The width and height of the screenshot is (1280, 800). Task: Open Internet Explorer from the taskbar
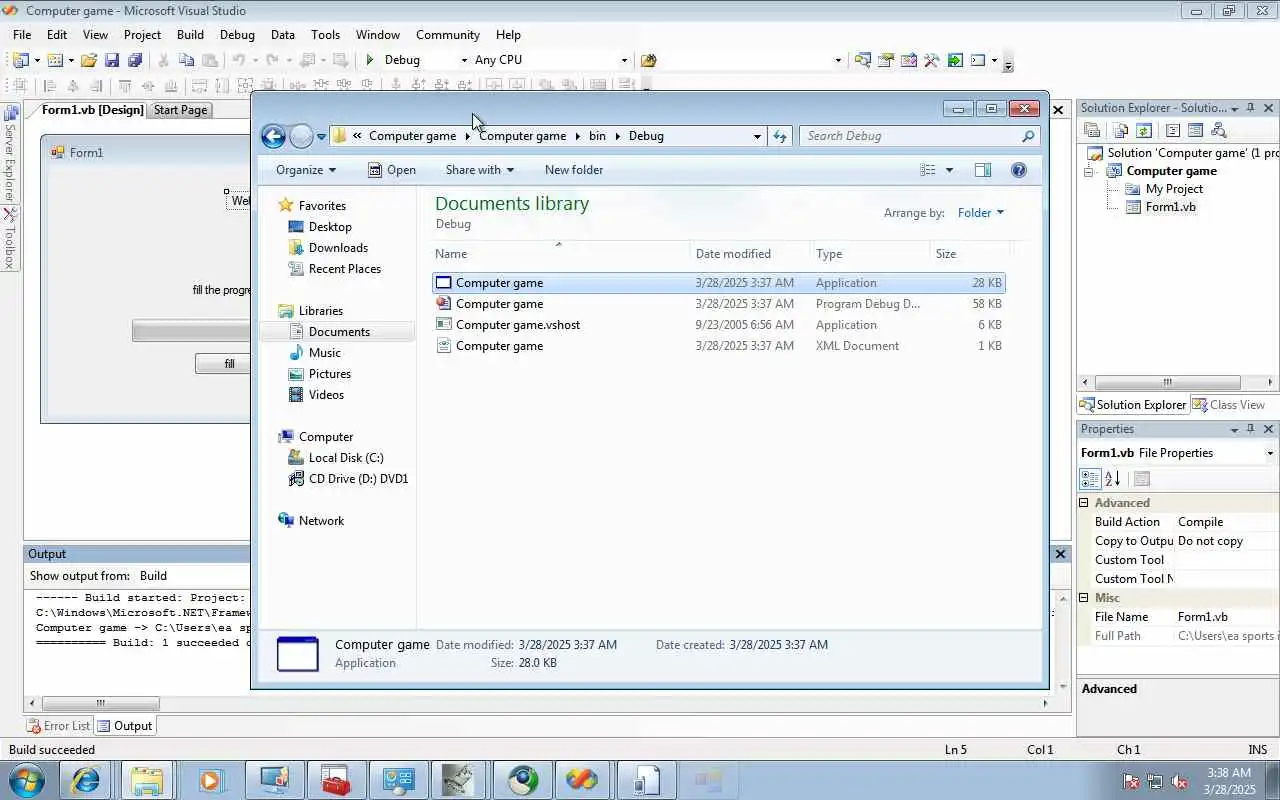tap(86, 780)
